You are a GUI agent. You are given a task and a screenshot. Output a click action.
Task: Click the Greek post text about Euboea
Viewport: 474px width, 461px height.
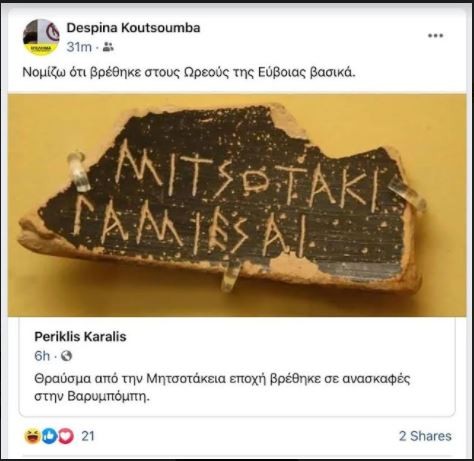click(189, 72)
